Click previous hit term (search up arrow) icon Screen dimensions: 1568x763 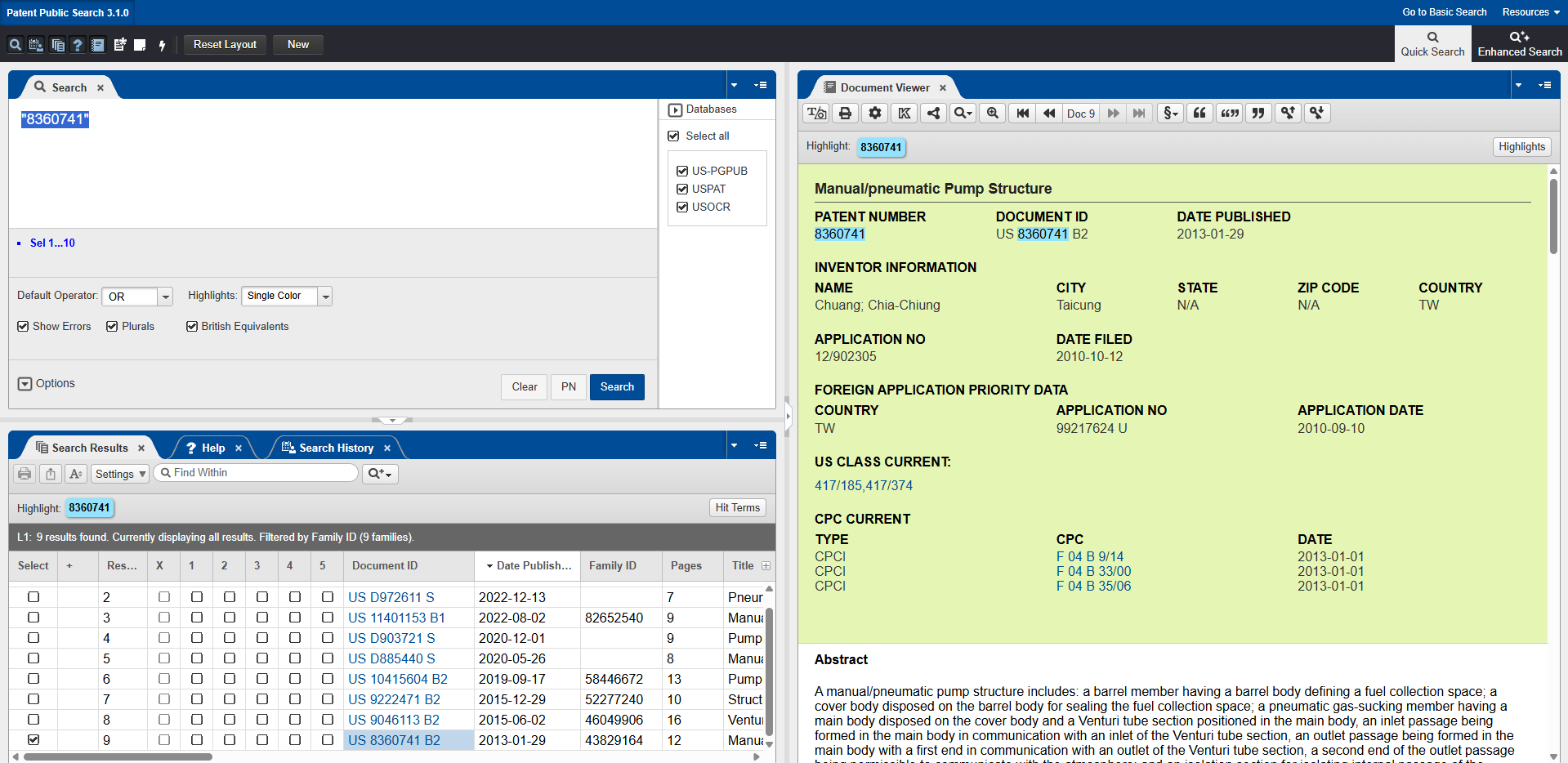coord(1288,114)
